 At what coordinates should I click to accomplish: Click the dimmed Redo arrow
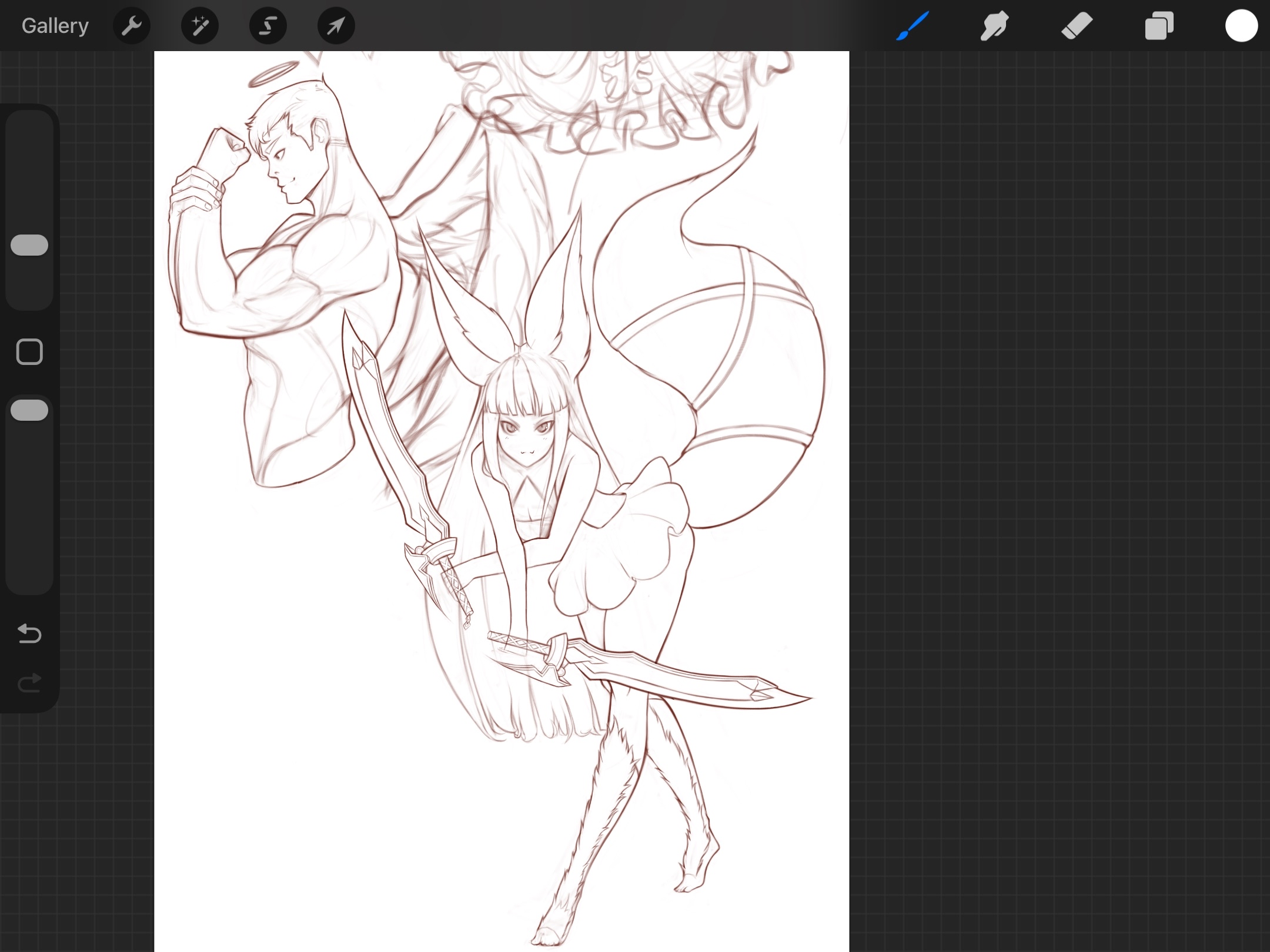tap(29, 683)
